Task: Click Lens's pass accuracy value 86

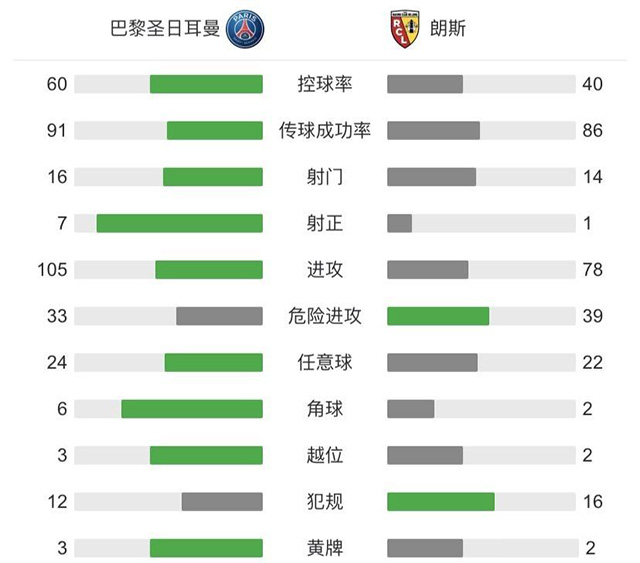Action: point(592,131)
